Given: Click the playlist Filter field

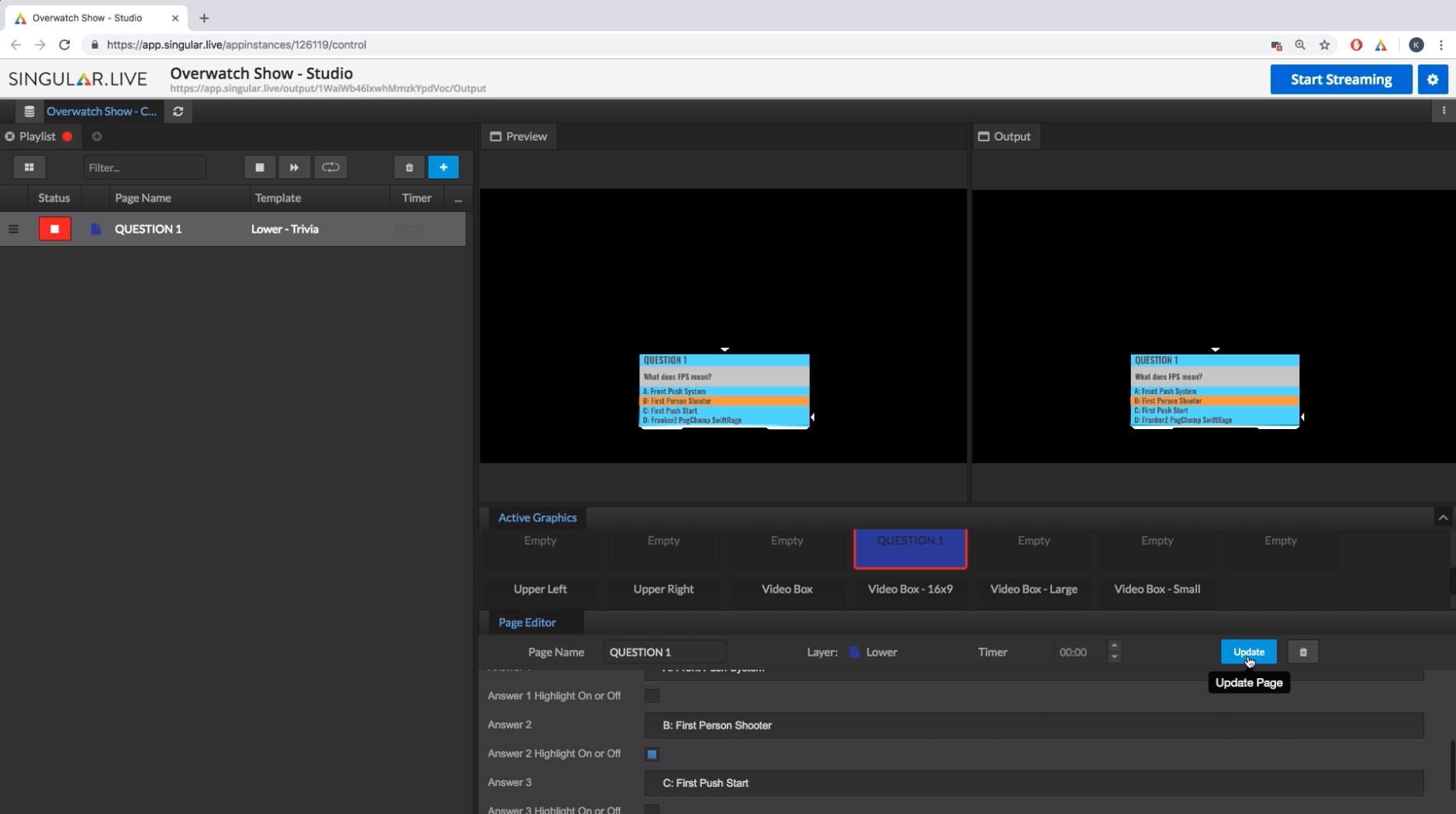Looking at the screenshot, I should [144, 167].
